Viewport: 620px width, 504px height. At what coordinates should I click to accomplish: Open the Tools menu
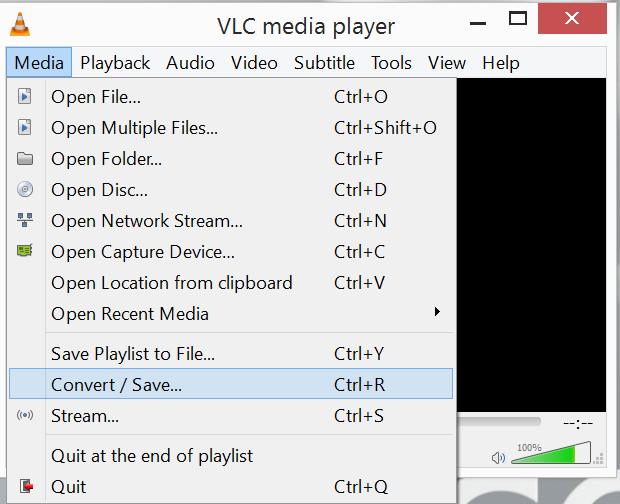click(391, 62)
